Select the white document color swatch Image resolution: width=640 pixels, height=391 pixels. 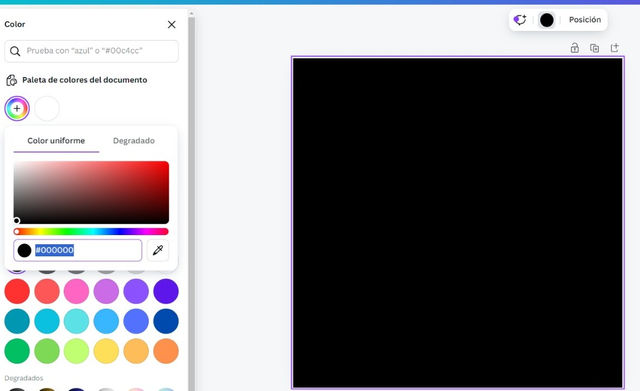(x=47, y=109)
